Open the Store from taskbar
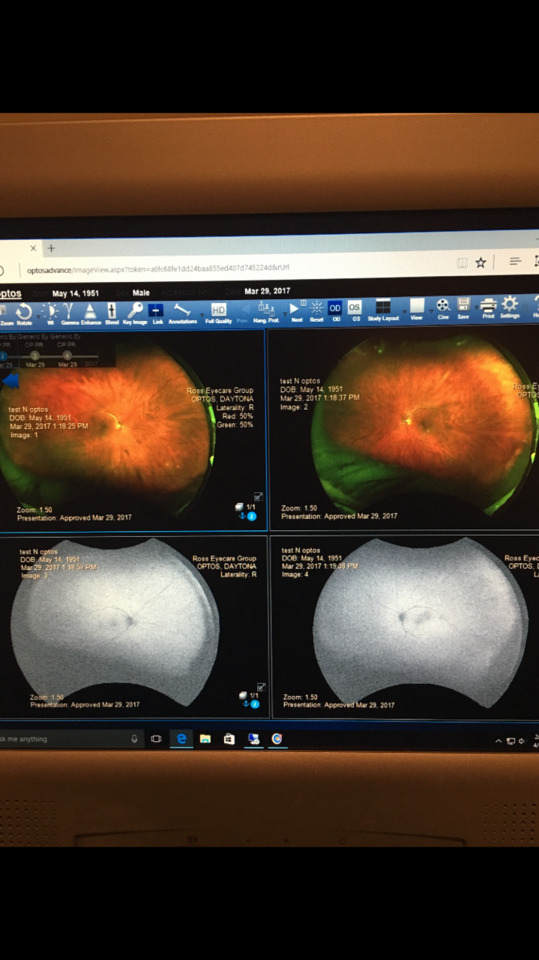Screen dimensions: 539x960 229,740
